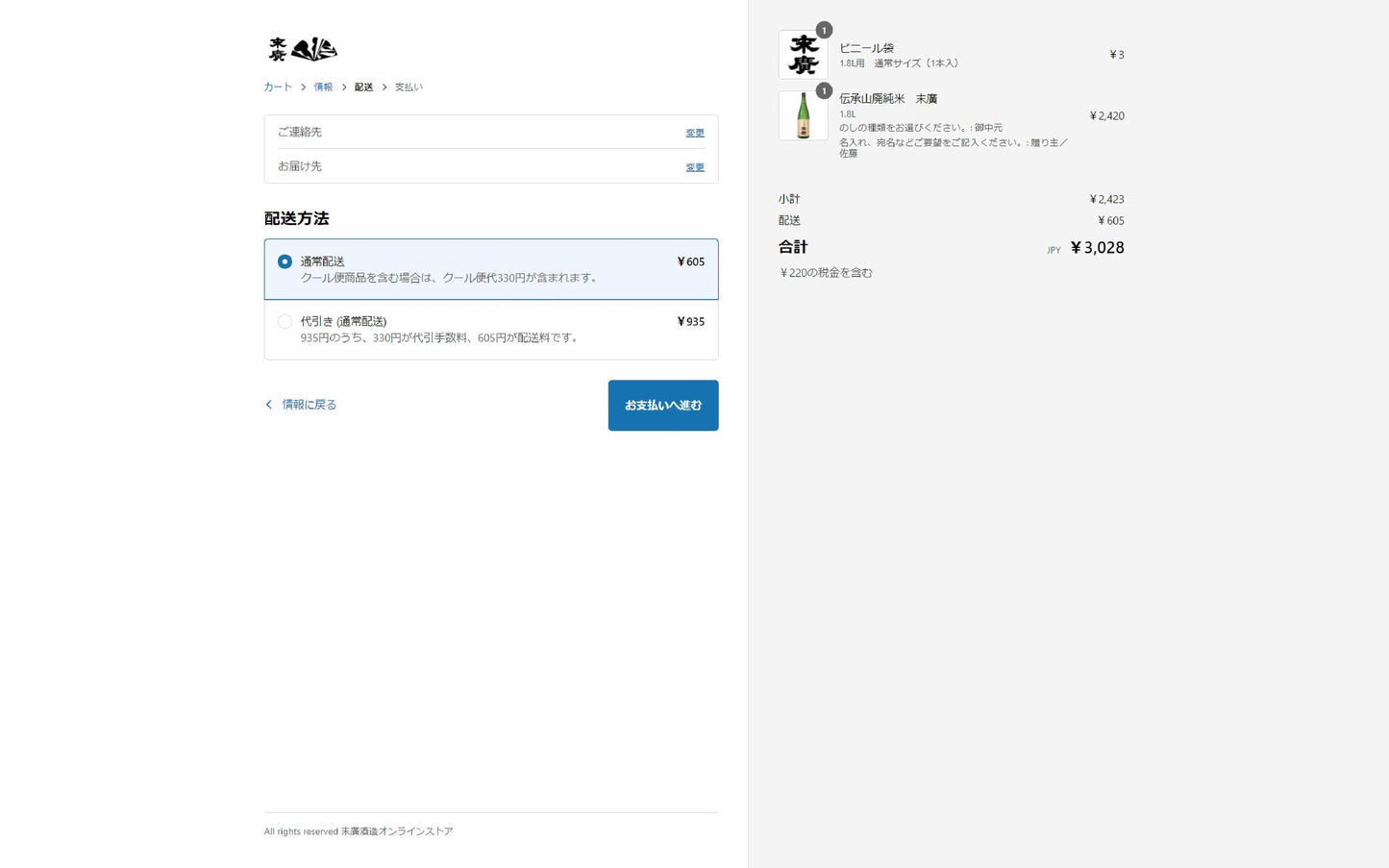Return via 情報に戻る link text

pyautogui.click(x=309, y=405)
